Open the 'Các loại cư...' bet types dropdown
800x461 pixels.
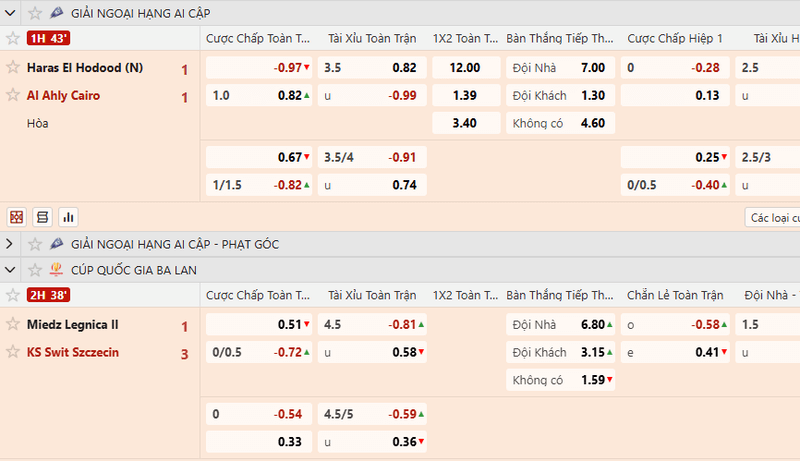click(773, 217)
